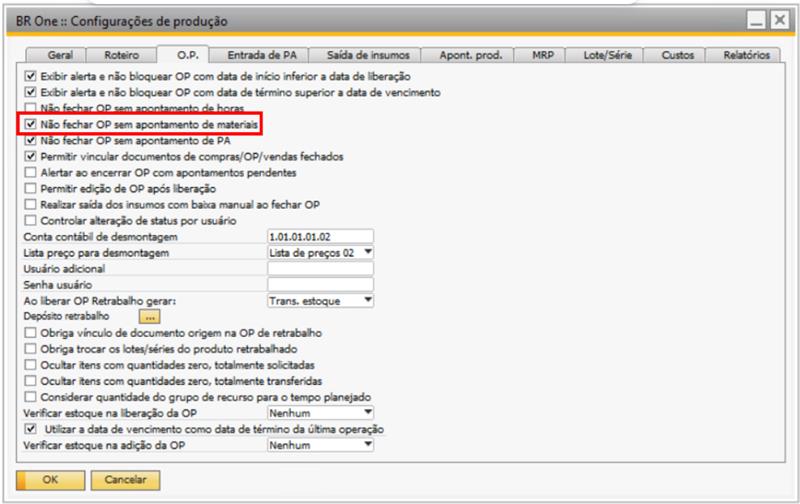This screenshot has height=504, width=800.
Task: Open the Entrada de PA tab
Action: coord(263,57)
